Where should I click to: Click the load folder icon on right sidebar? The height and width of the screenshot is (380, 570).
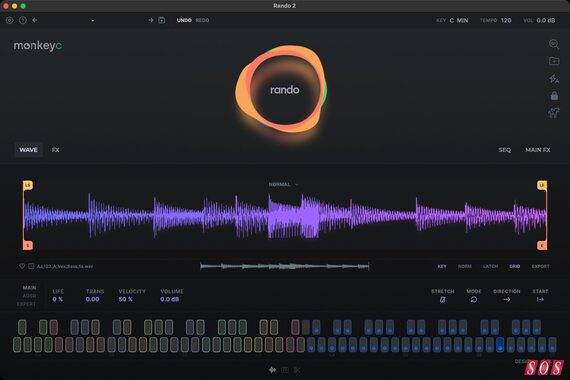coord(554,61)
